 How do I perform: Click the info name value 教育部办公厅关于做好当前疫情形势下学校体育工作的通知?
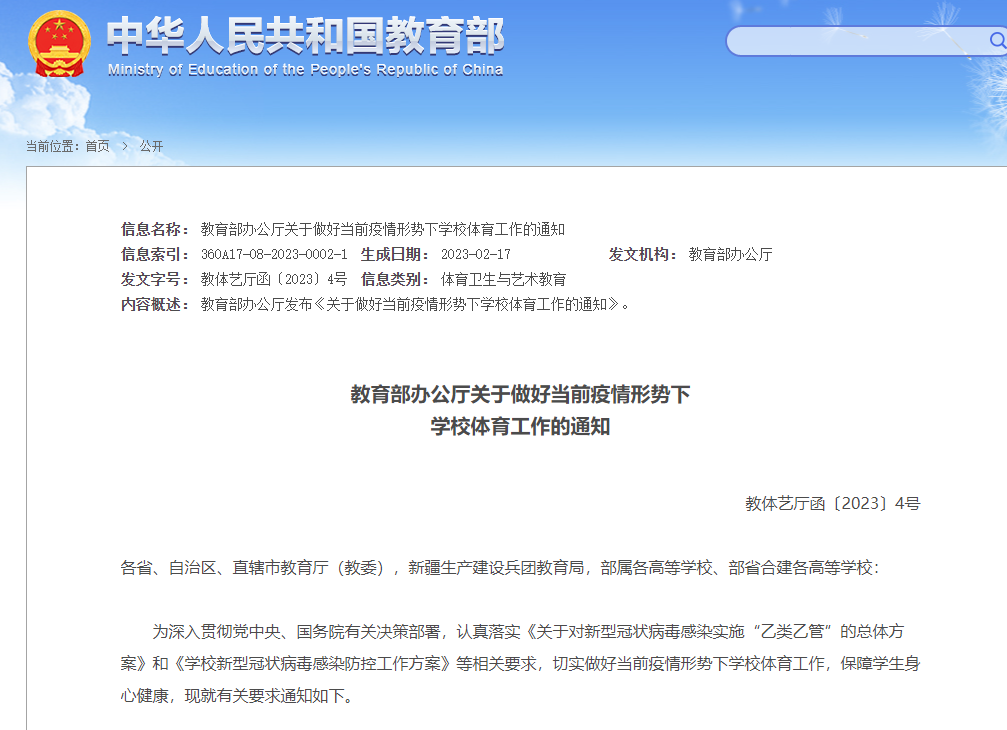click(x=383, y=229)
